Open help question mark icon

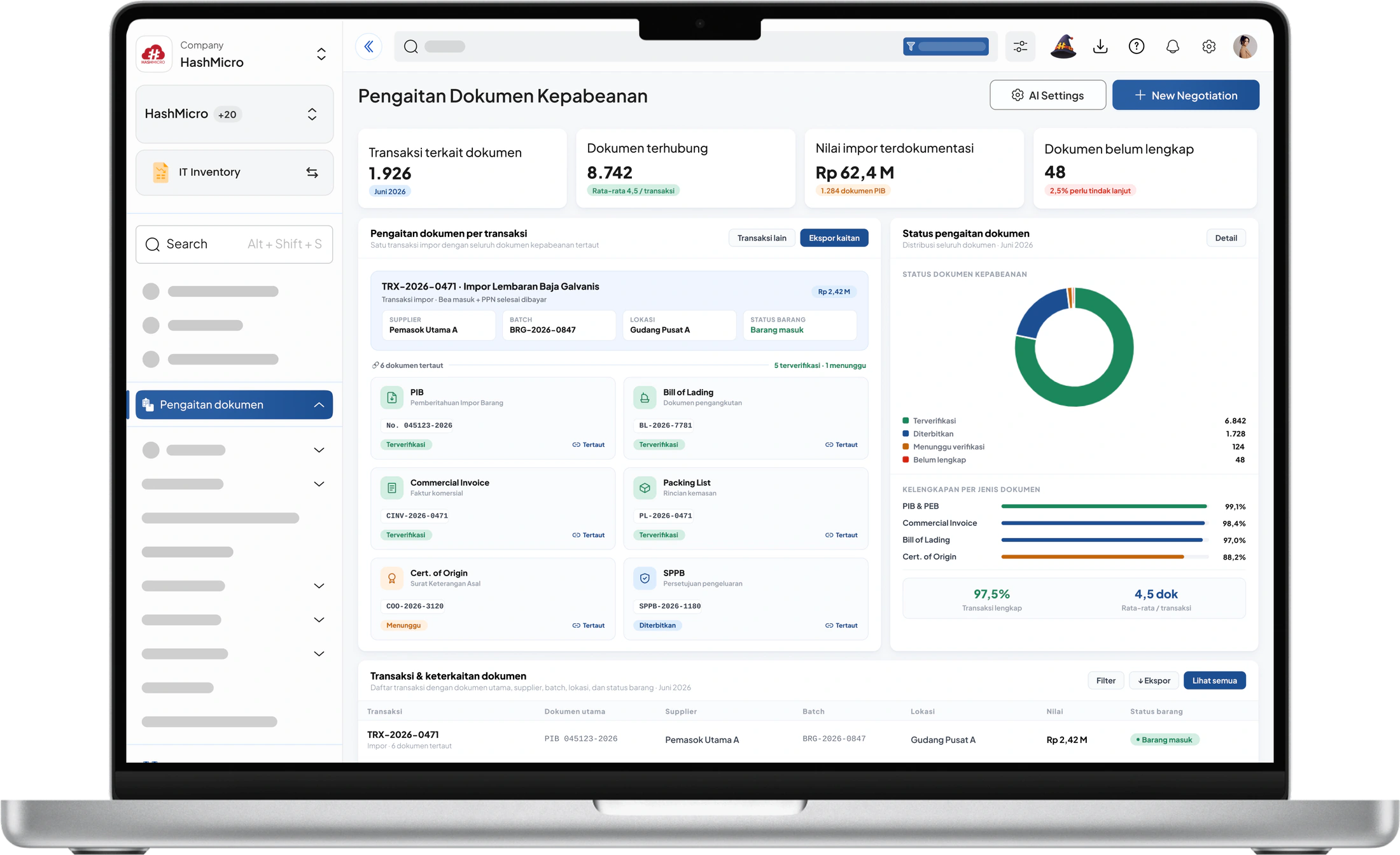1137,46
